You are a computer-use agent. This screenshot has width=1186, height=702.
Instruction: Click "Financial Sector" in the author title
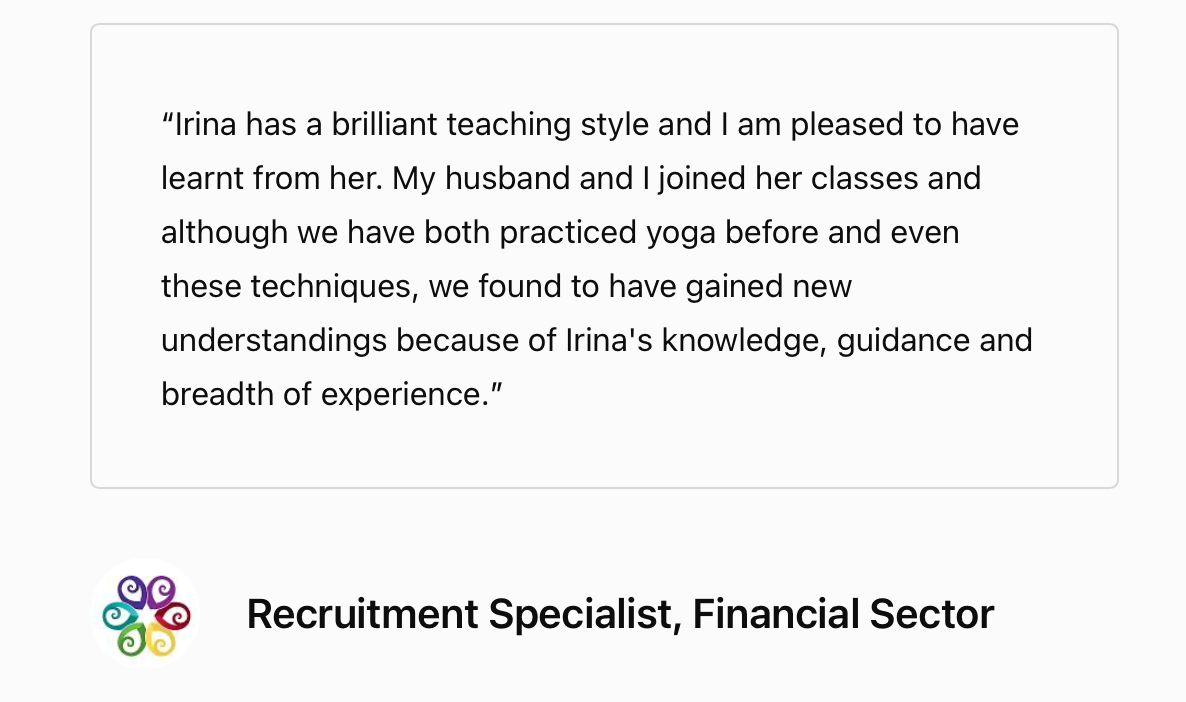point(843,613)
